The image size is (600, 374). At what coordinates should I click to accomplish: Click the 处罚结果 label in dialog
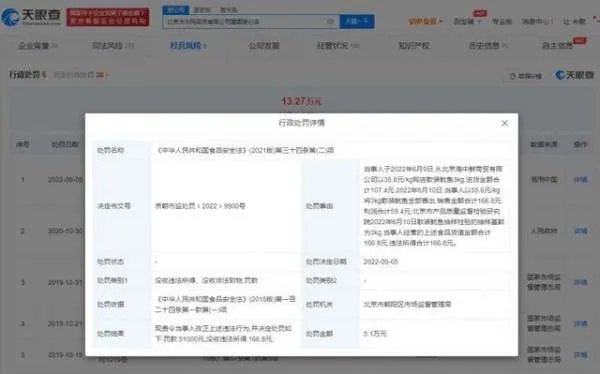[110, 334]
